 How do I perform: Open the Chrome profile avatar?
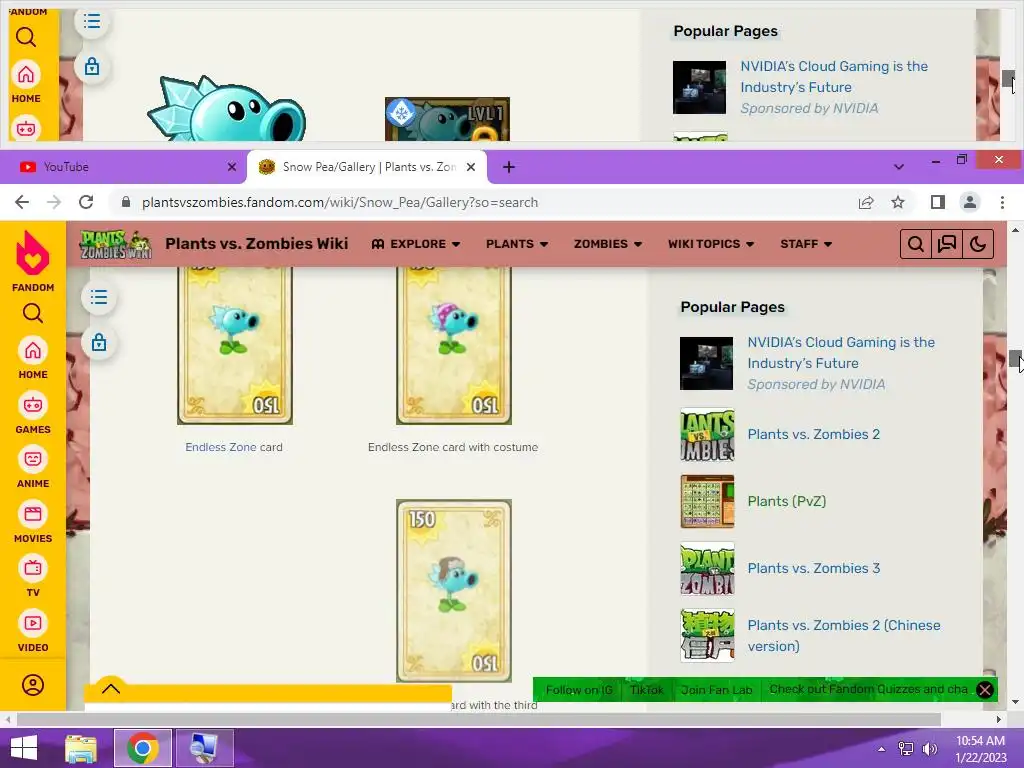pyautogui.click(x=970, y=202)
